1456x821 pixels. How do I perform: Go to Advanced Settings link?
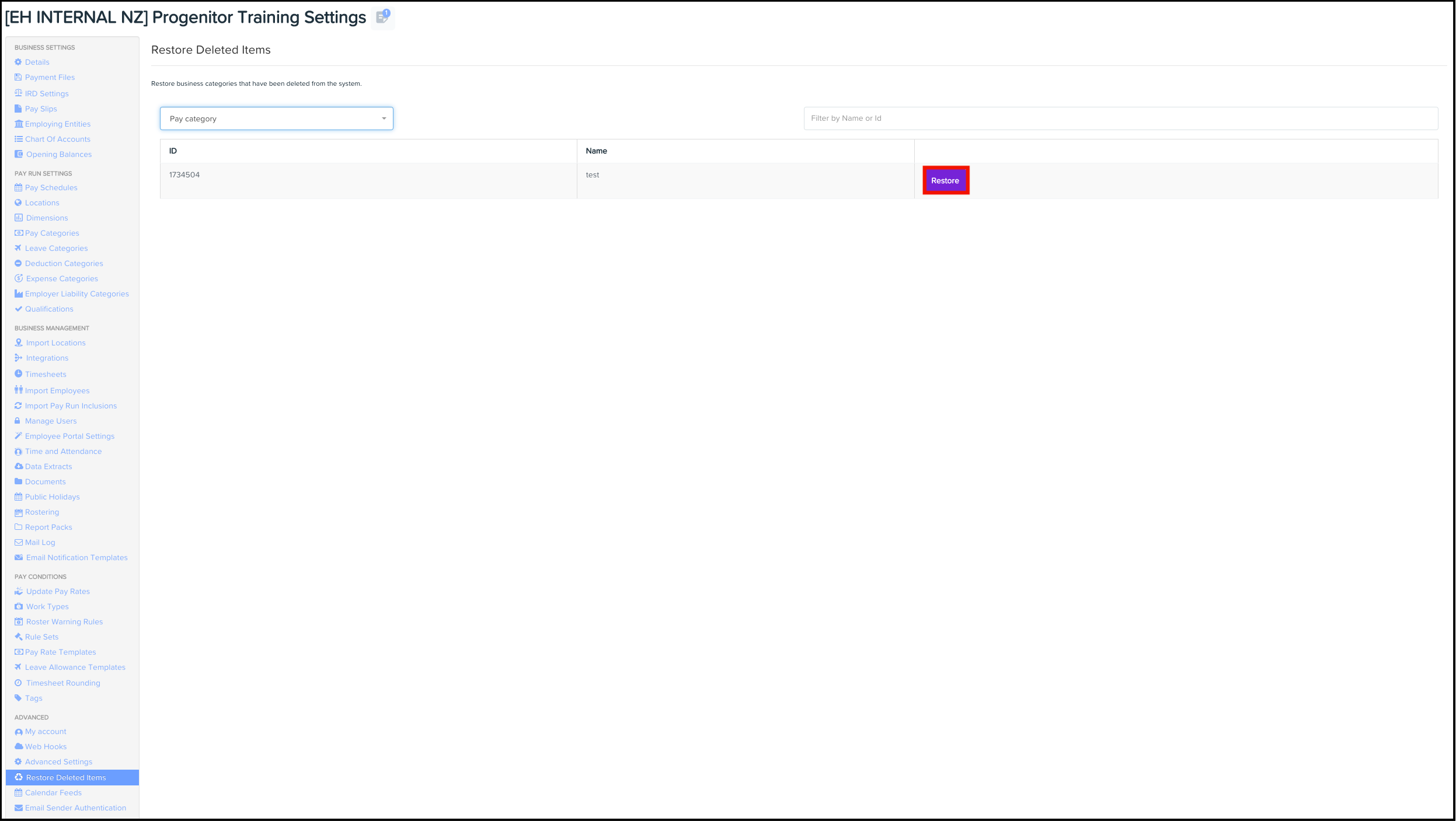pos(58,761)
